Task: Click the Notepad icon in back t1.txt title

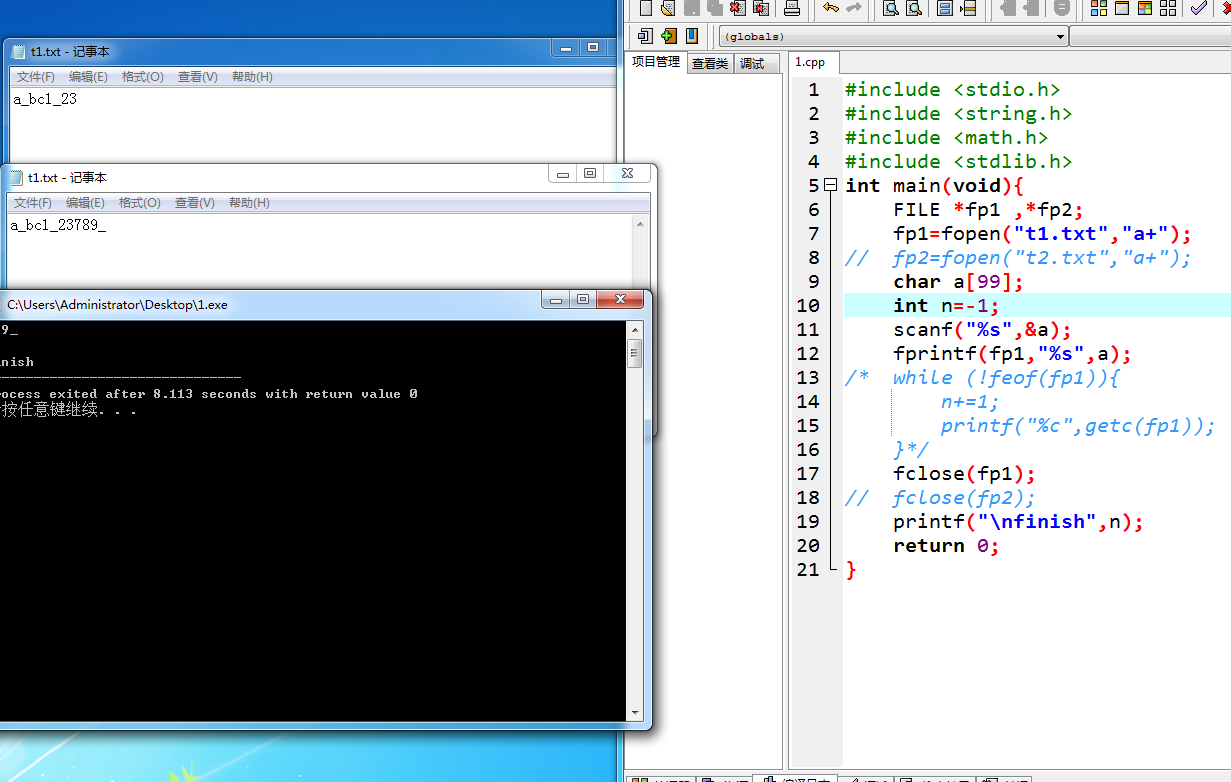Action: click(19, 51)
